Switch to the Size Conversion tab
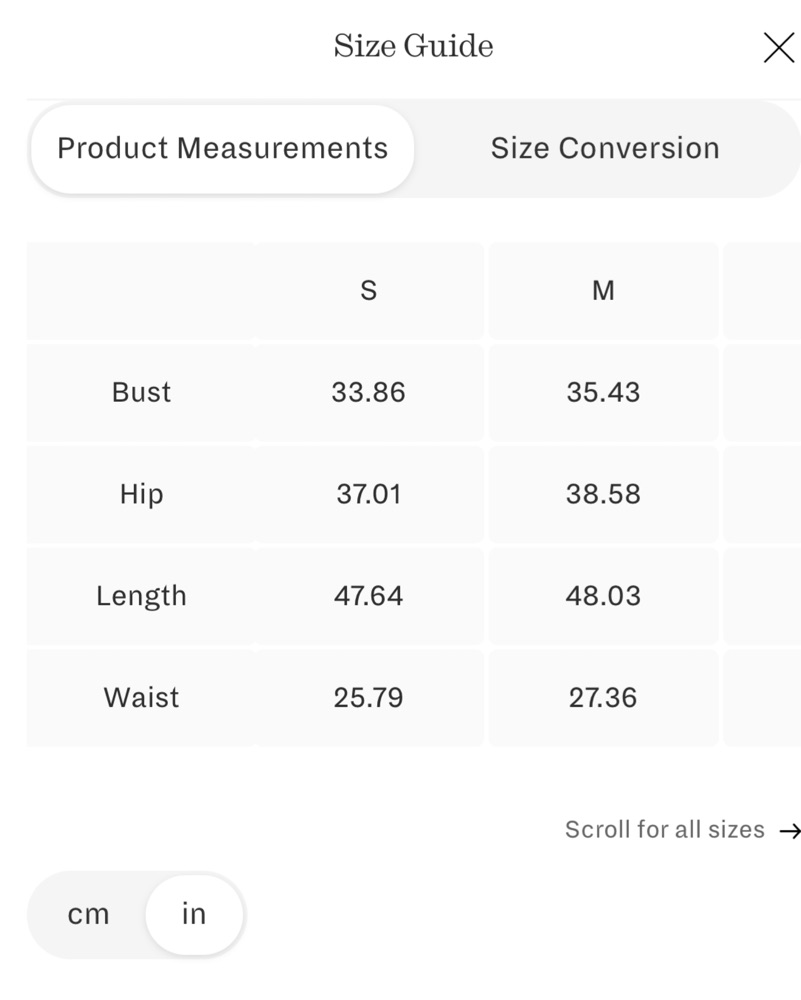The image size is (801, 1000). coord(605,149)
